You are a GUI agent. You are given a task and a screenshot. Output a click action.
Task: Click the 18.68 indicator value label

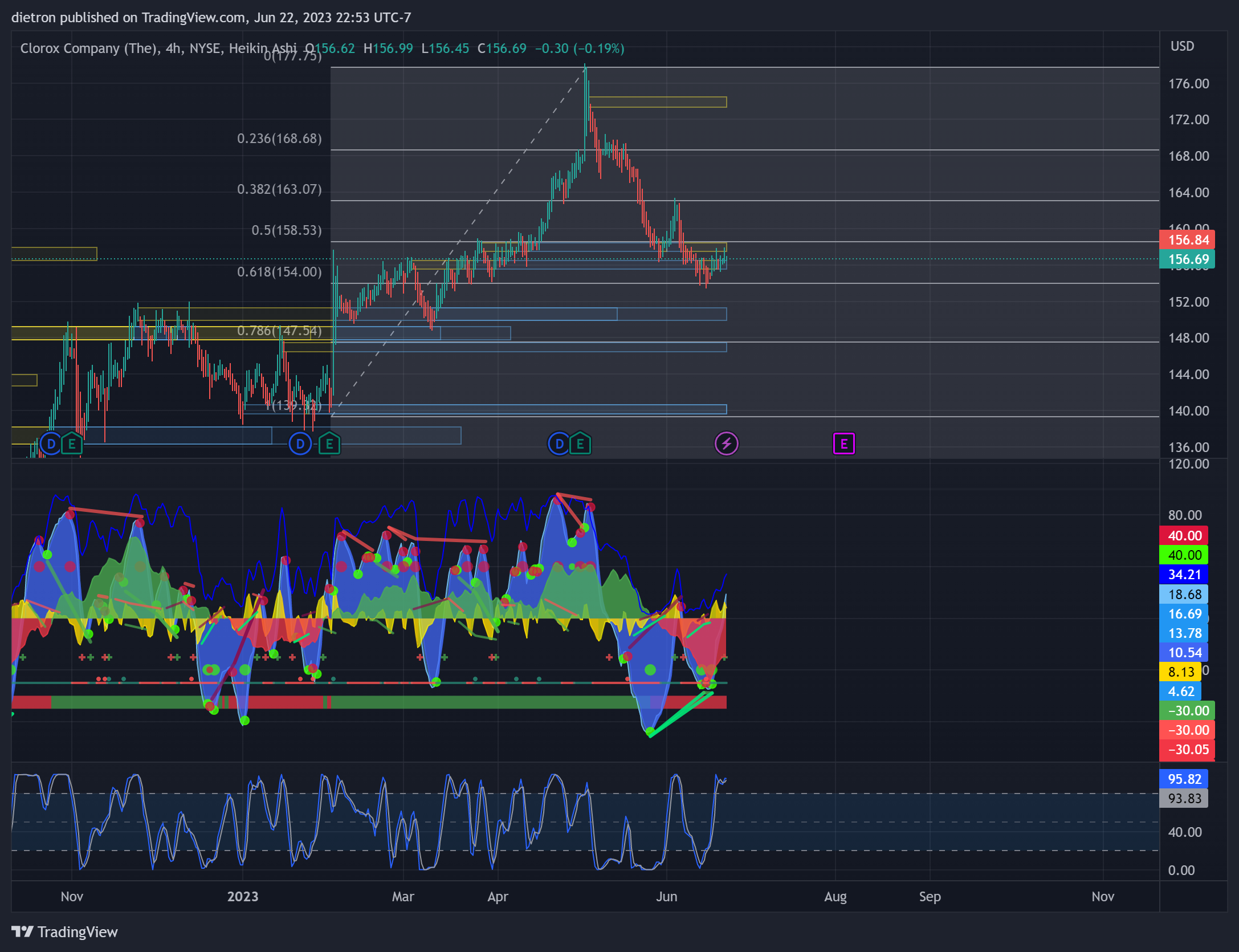click(x=1184, y=595)
